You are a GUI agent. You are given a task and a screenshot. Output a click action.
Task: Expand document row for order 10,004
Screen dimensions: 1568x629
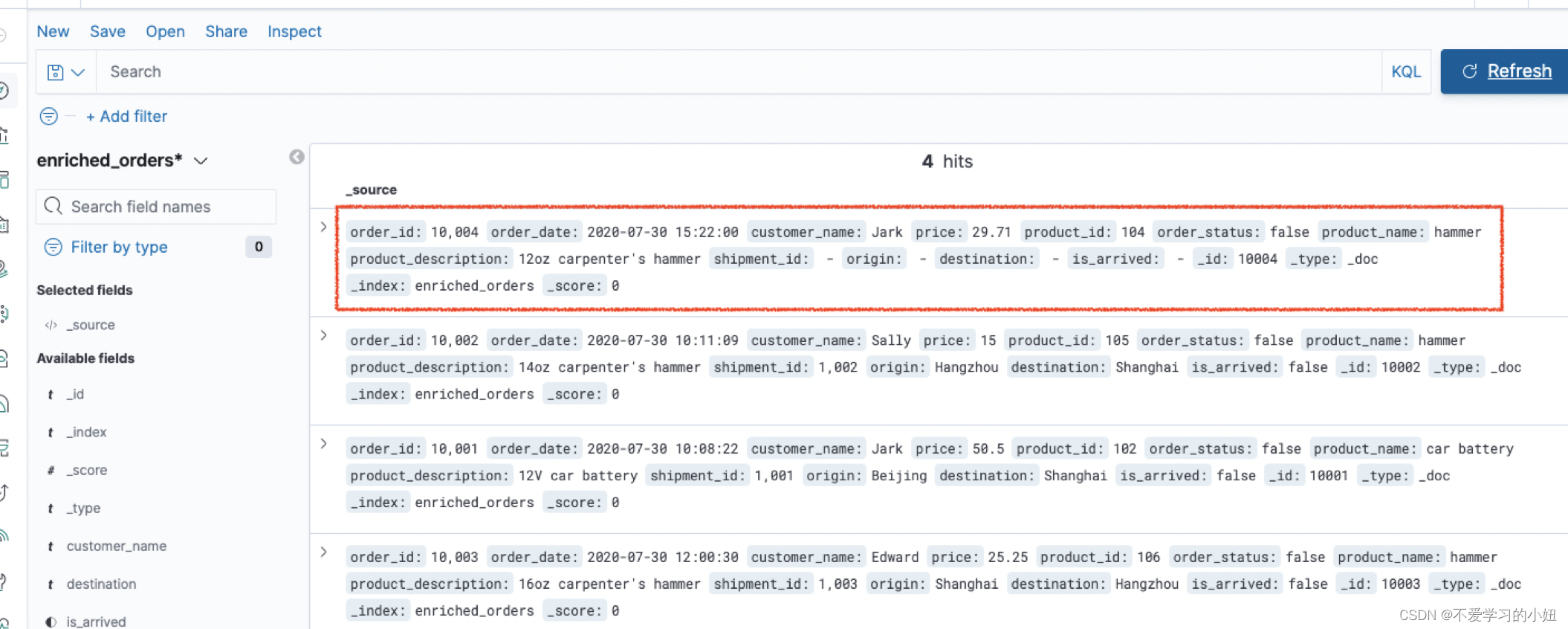(323, 227)
